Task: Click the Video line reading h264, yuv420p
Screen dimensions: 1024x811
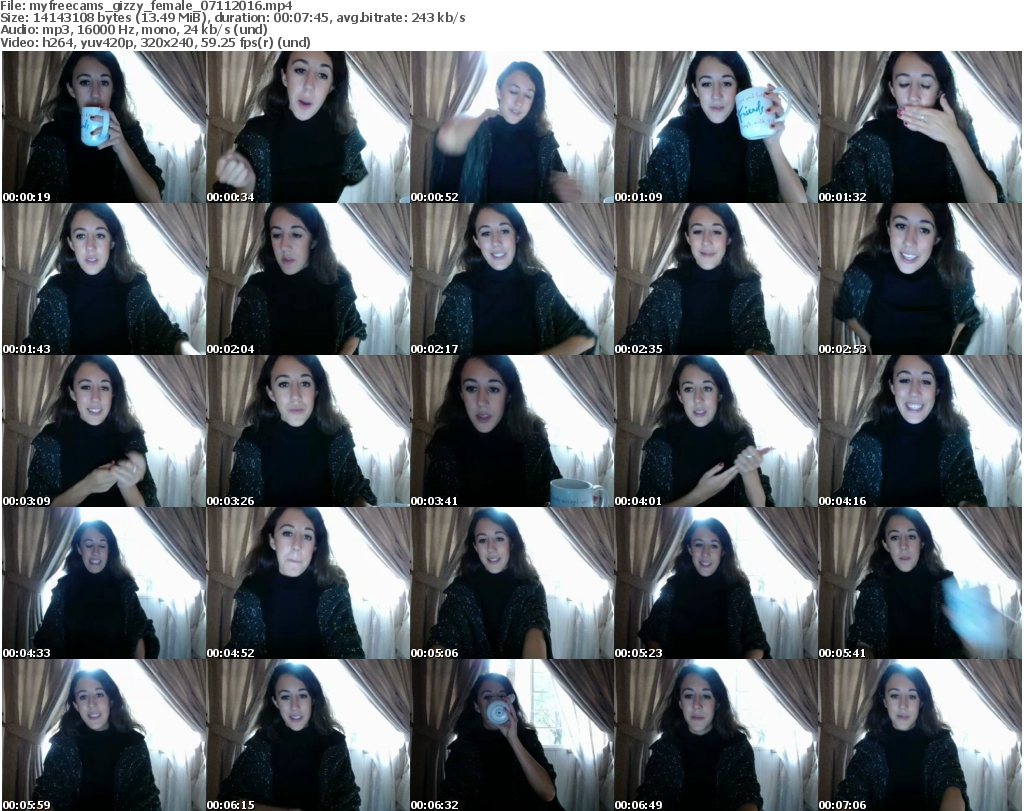Action: (x=155, y=42)
